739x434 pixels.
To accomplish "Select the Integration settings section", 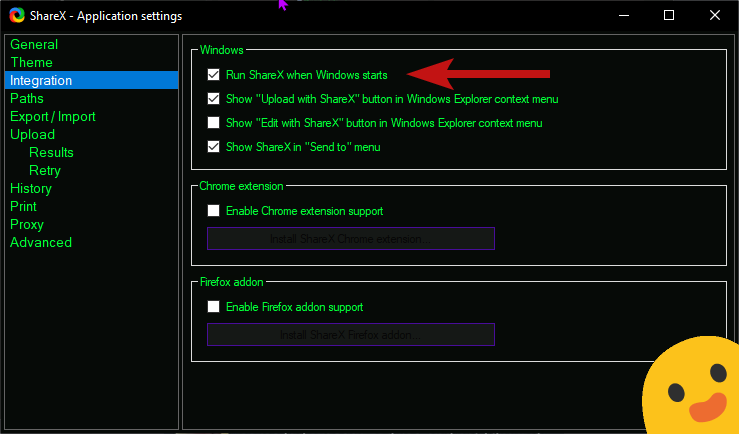I will [x=91, y=80].
